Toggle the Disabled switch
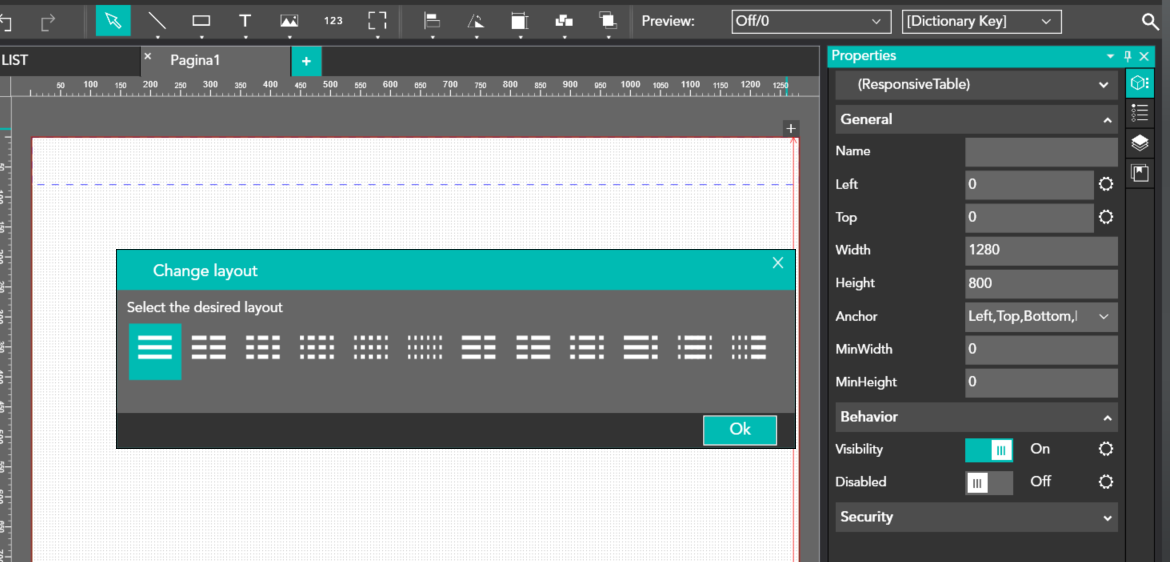Viewport: 1170px width, 562px height. [x=989, y=482]
